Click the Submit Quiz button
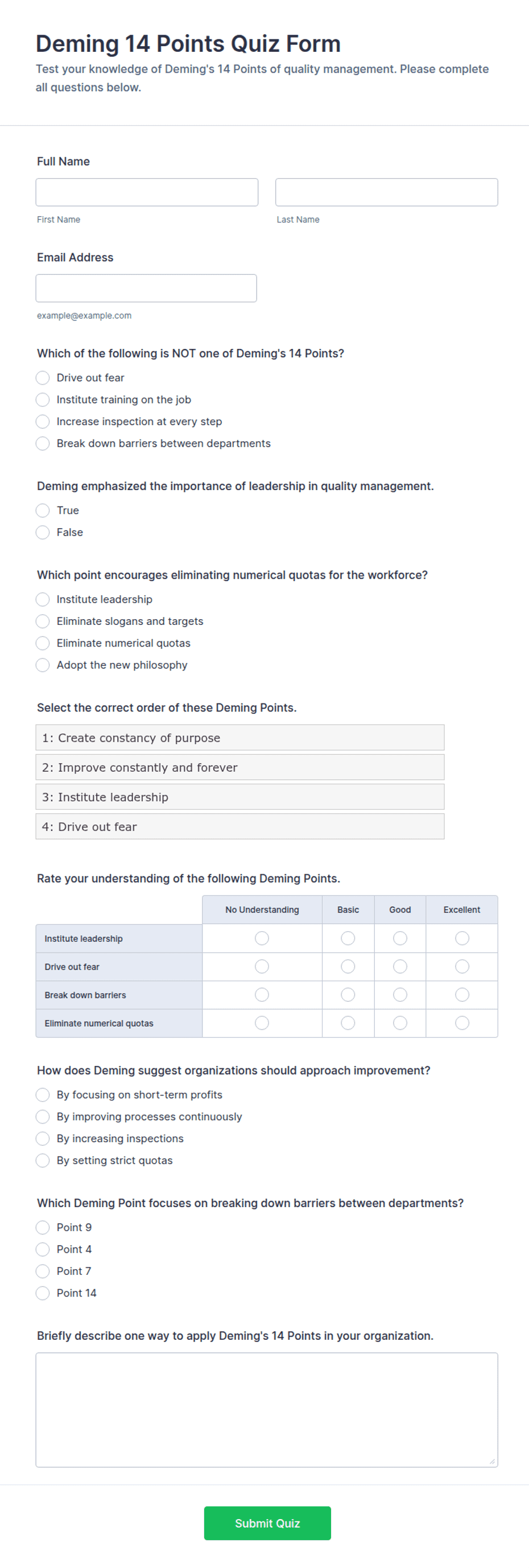 pyautogui.click(x=267, y=1523)
